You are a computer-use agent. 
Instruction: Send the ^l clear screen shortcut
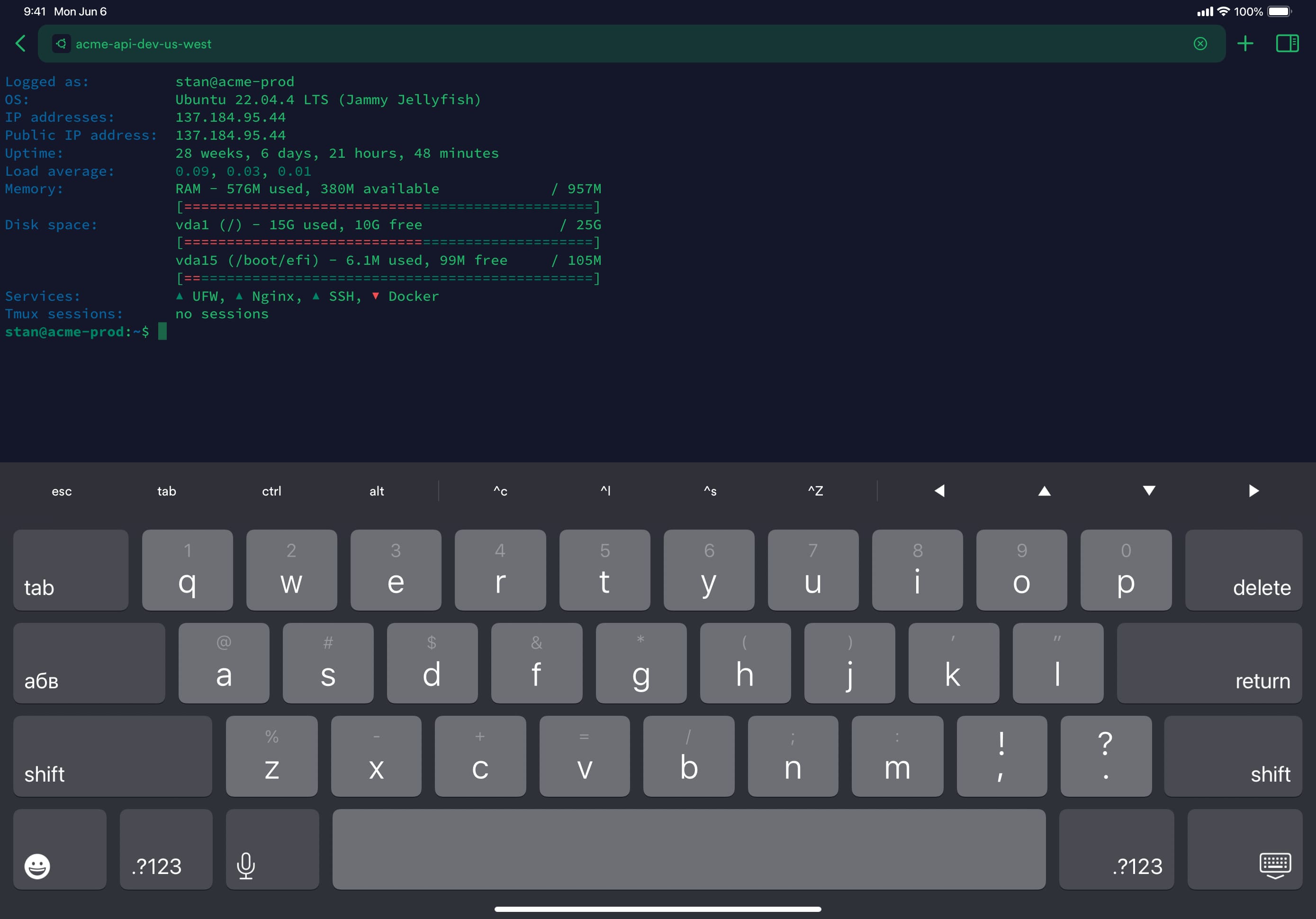coord(605,491)
